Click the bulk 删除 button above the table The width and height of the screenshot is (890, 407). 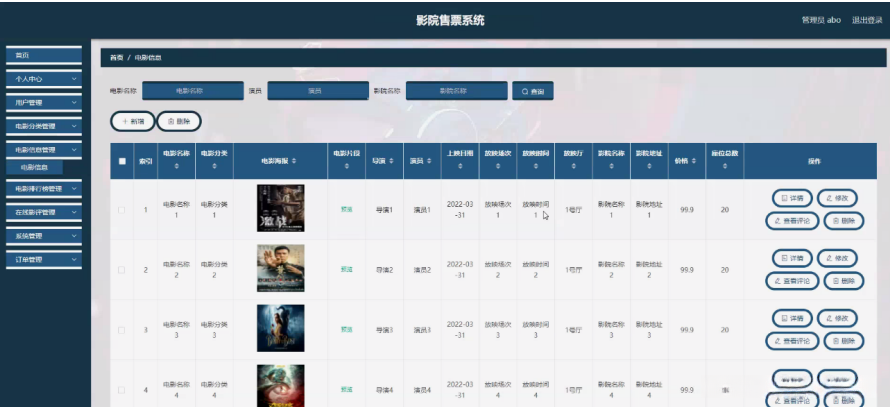click(179, 121)
